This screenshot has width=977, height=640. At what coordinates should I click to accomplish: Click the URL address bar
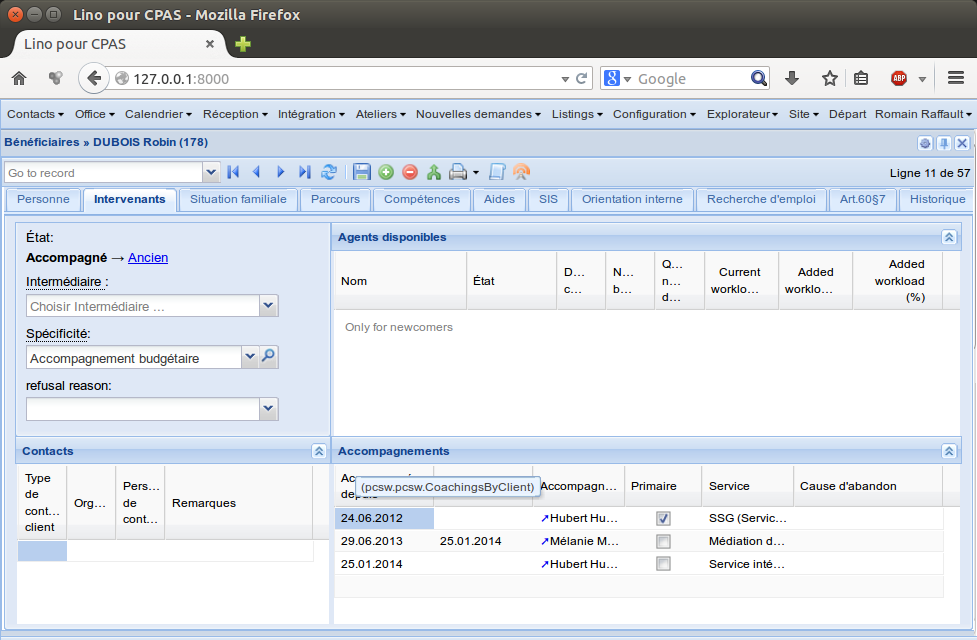pos(345,79)
